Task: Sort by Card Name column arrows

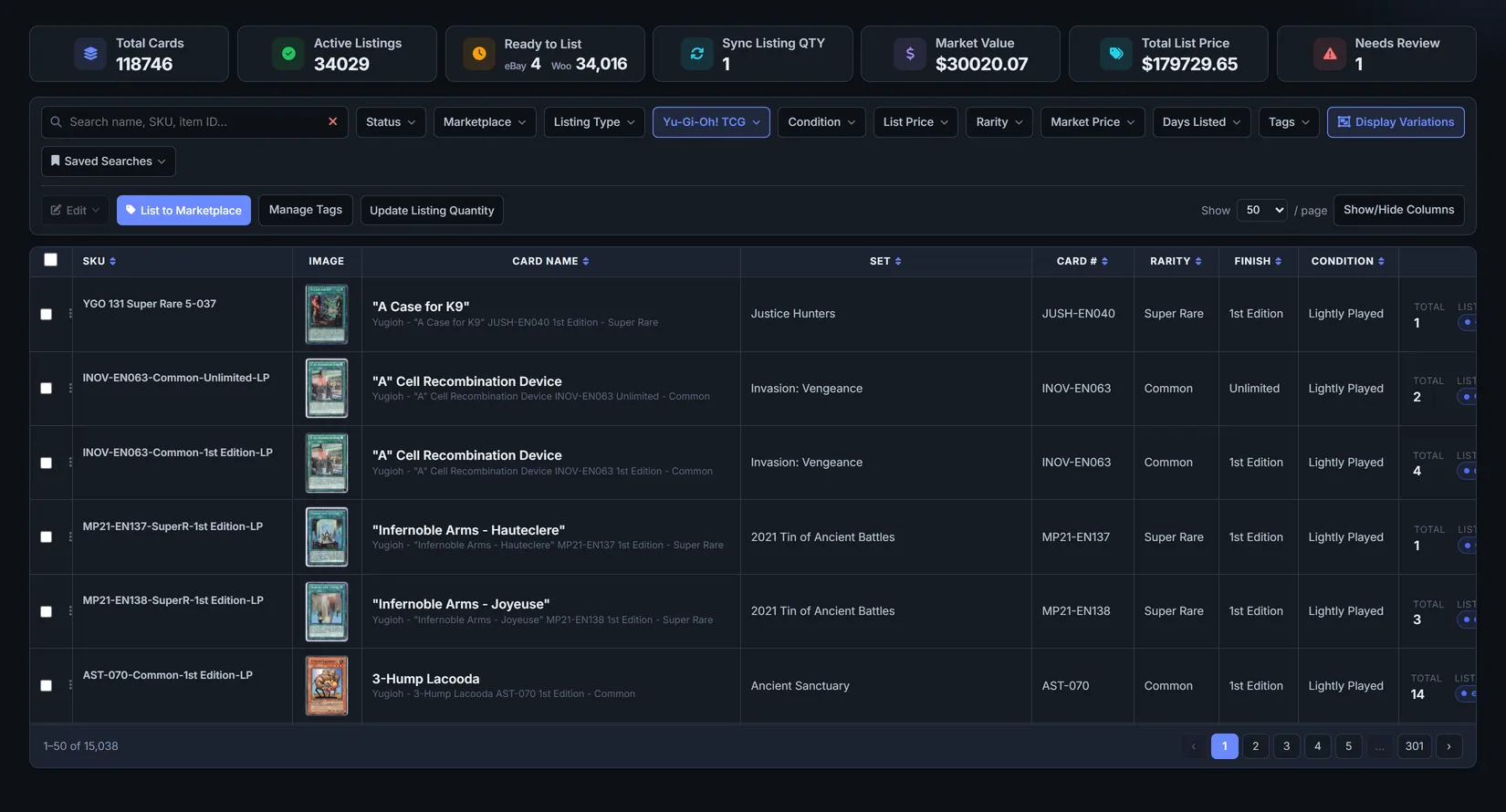Action: click(x=586, y=261)
